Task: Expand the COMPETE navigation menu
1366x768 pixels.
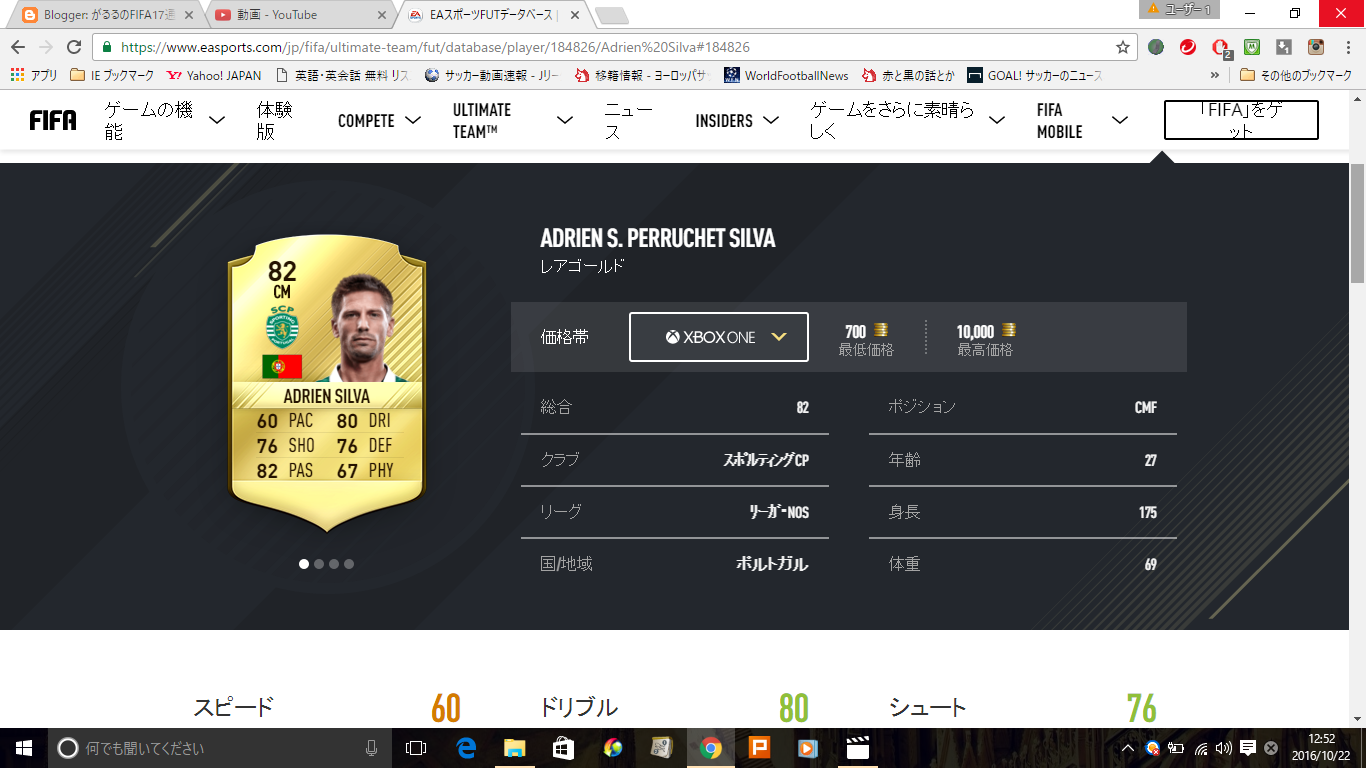Action: (380, 120)
